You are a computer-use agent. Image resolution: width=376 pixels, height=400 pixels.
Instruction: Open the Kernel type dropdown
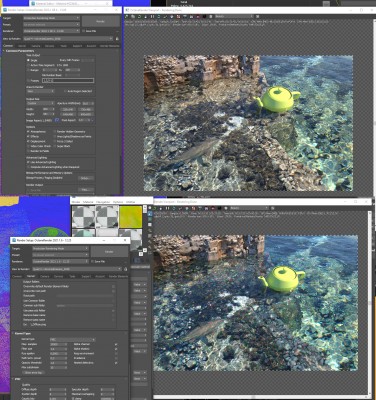point(72,340)
